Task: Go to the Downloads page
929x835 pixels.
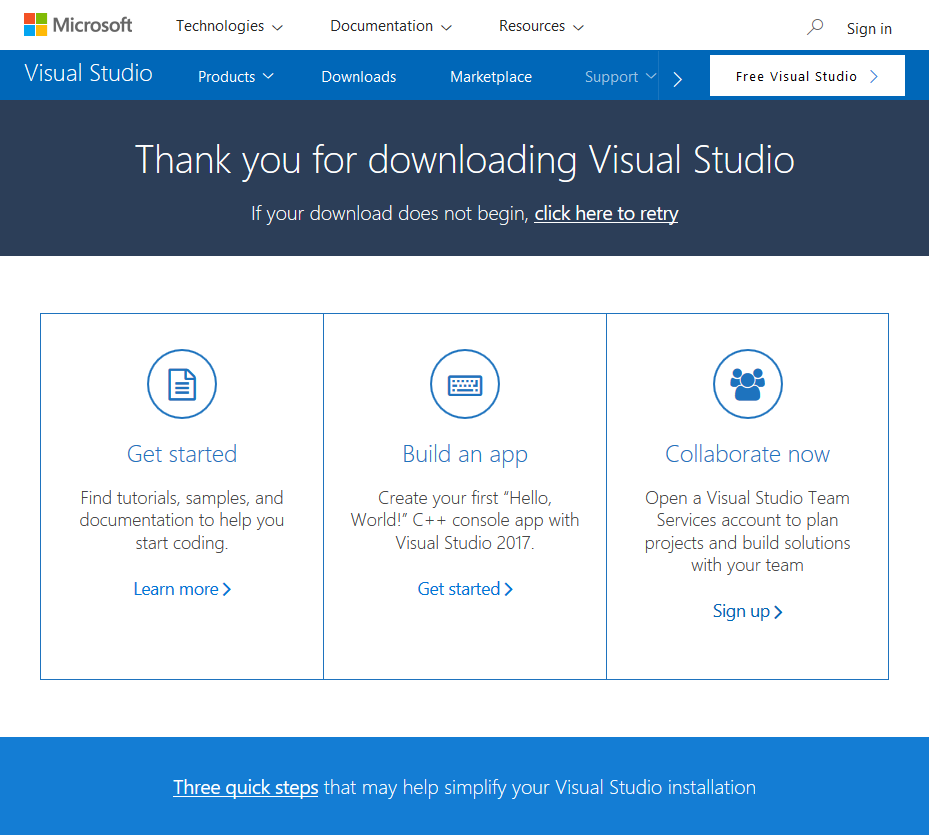Action: [358, 76]
